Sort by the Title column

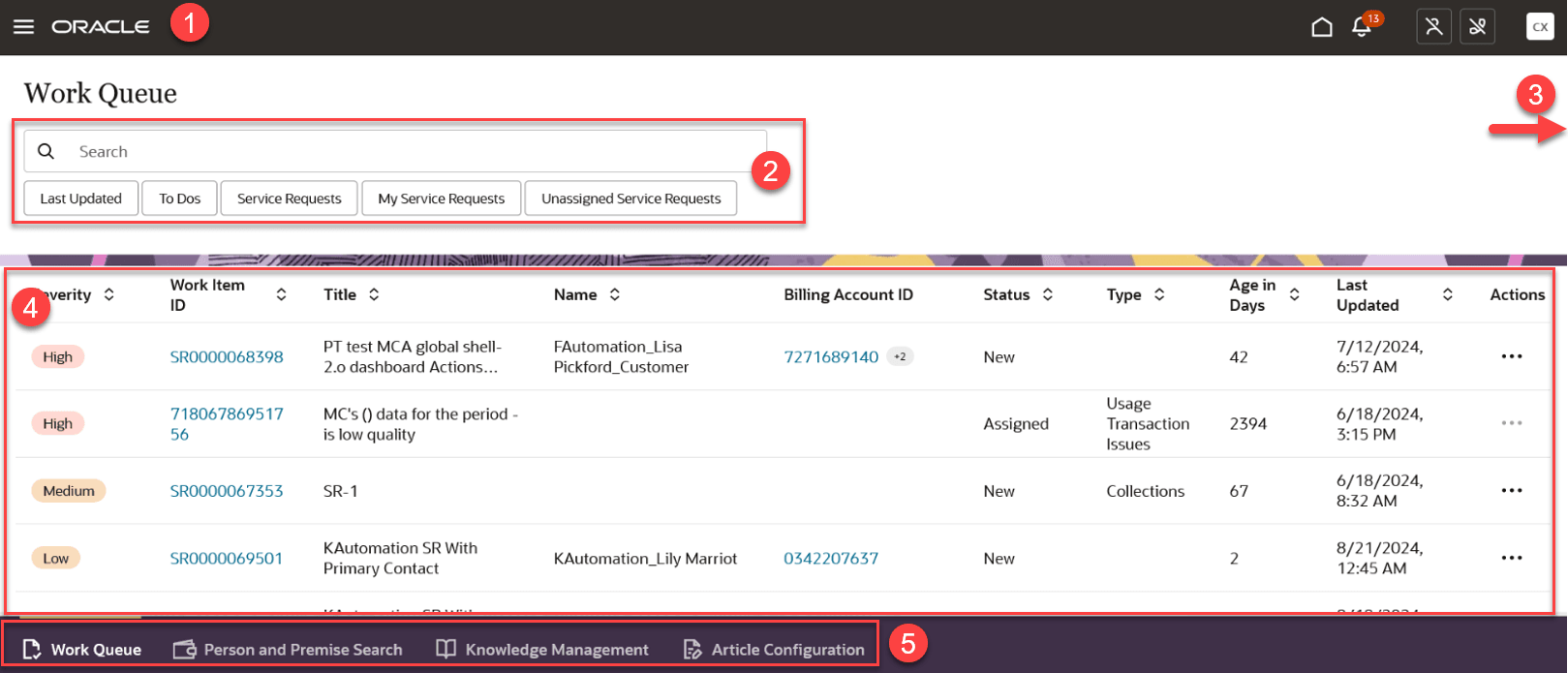[374, 294]
